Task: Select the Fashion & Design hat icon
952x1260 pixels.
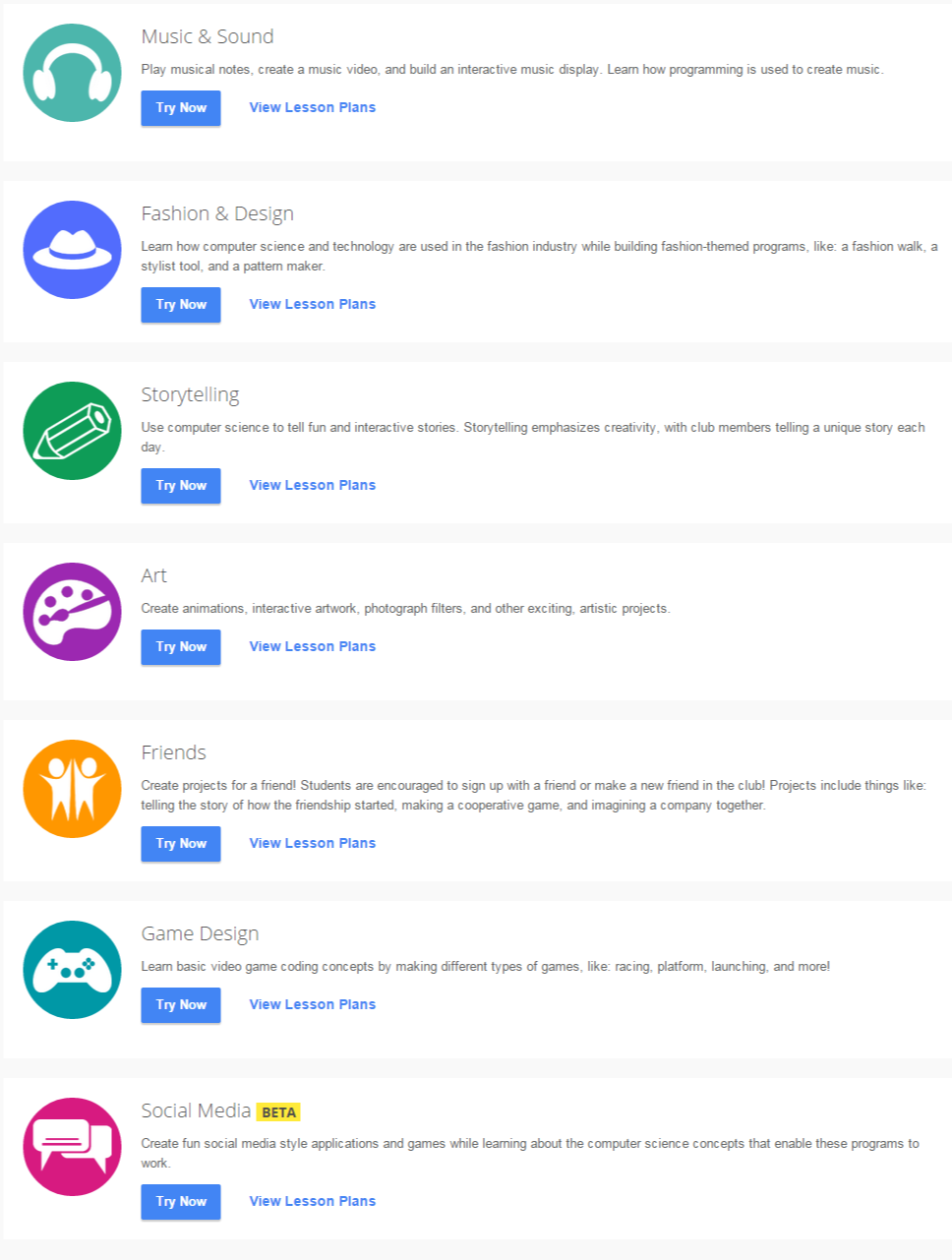Action: 71,250
